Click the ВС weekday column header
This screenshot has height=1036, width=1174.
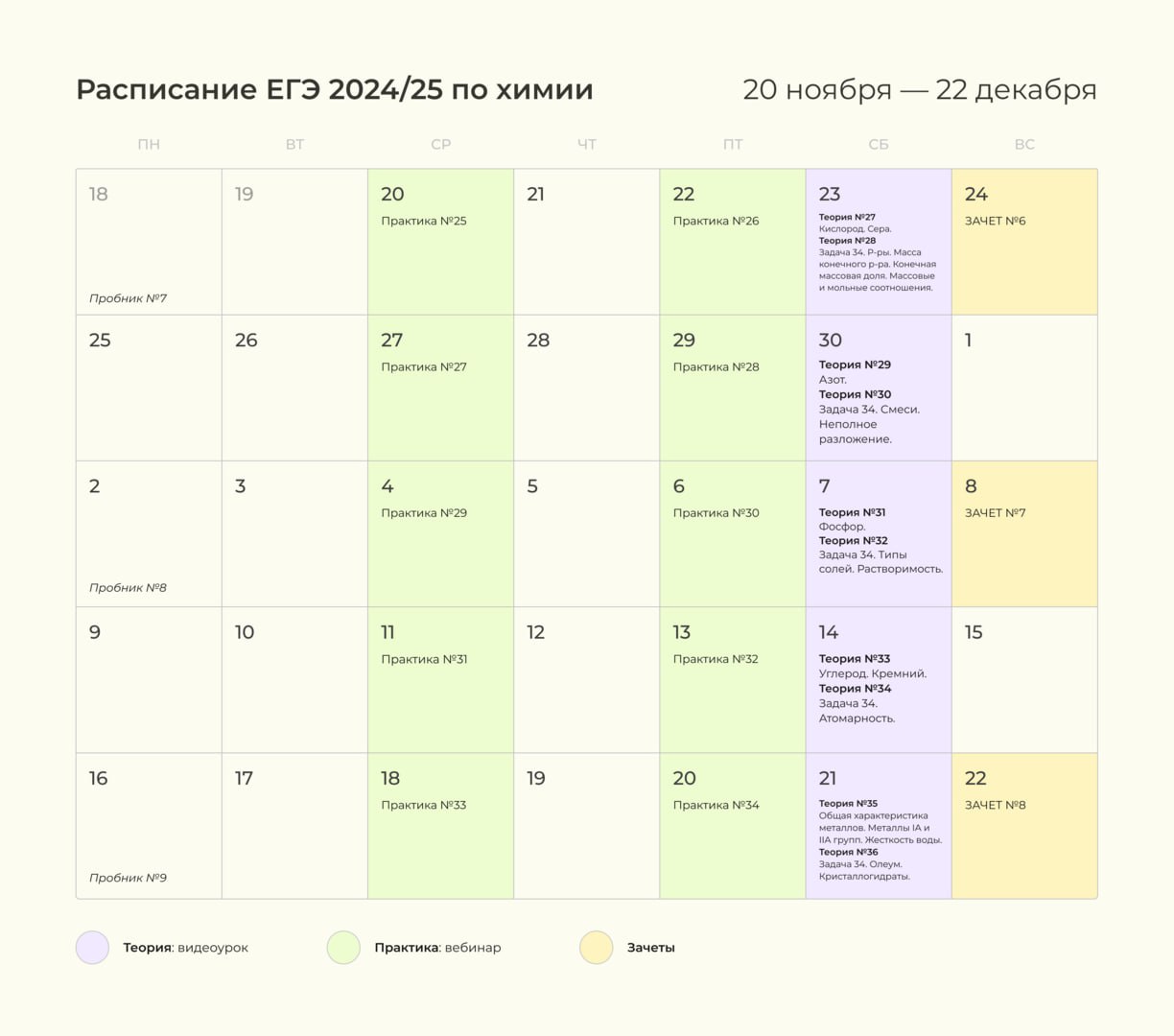pos(1024,145)
